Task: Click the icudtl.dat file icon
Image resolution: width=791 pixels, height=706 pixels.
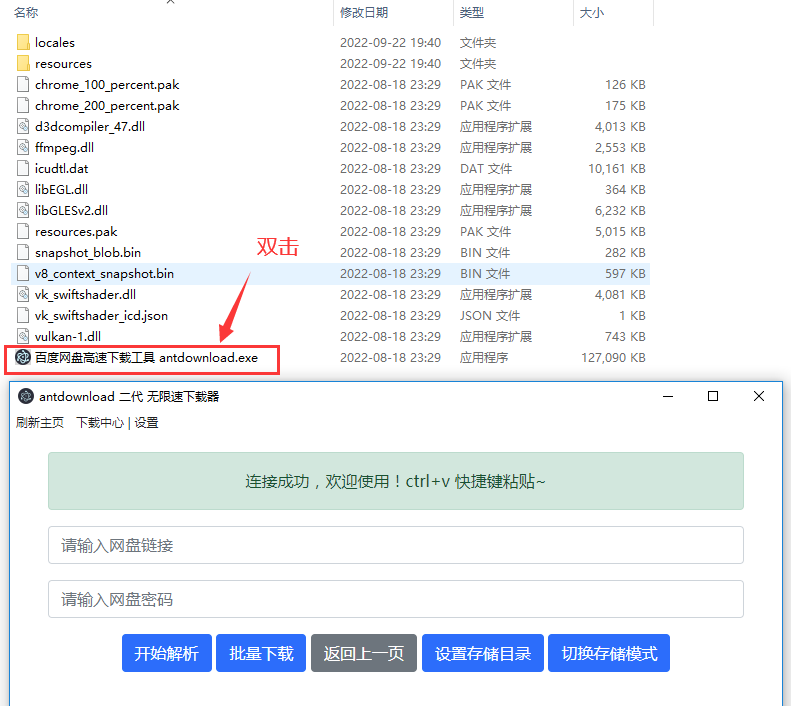Action: [x=23, y=168]
